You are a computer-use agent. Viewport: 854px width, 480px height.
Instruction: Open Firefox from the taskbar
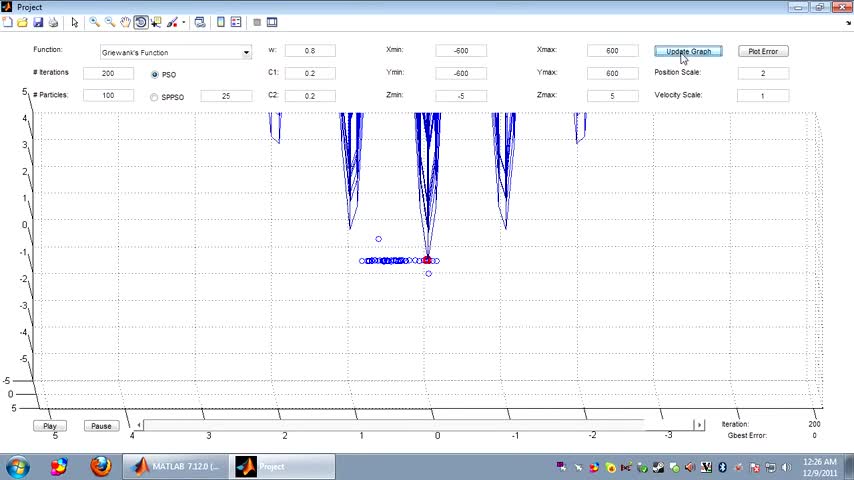tap(101, 467)
